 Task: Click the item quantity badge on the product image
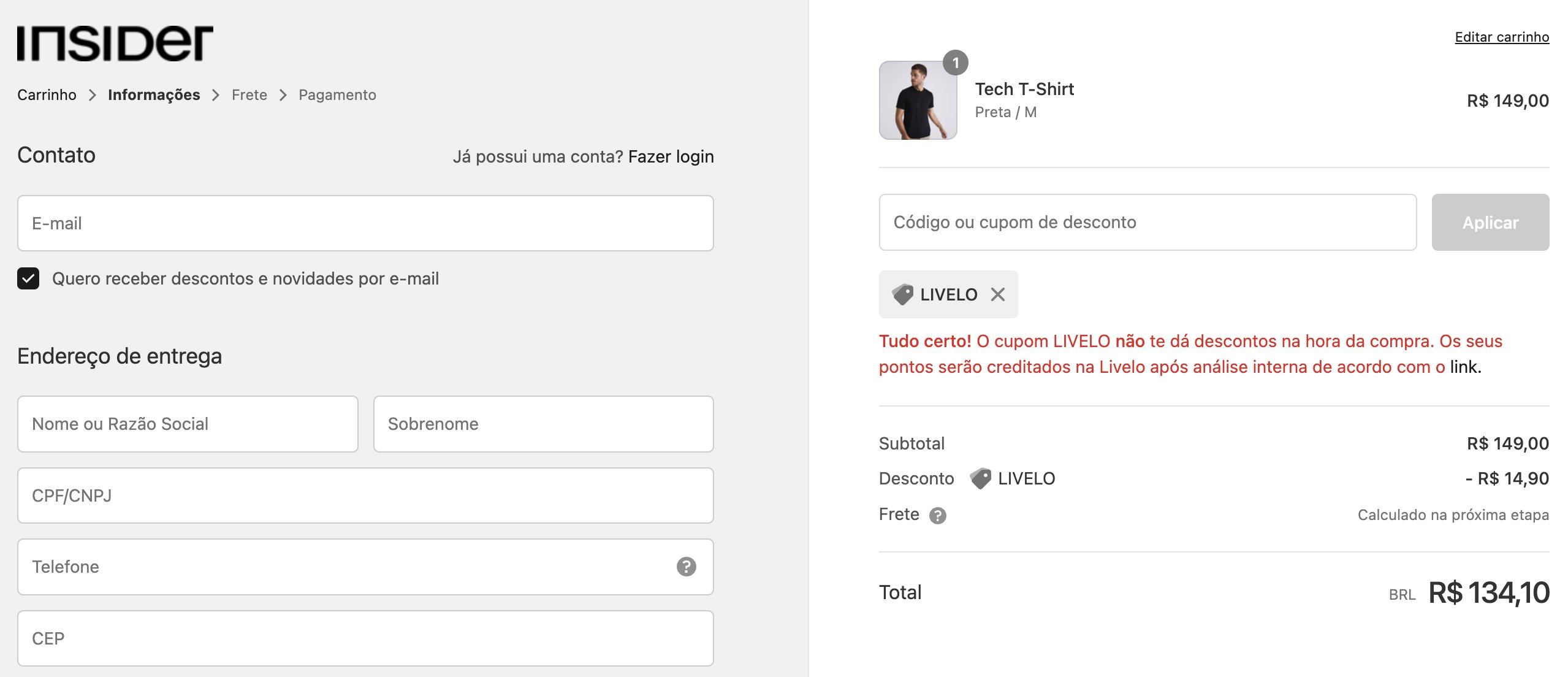click(x=955, y=63)
